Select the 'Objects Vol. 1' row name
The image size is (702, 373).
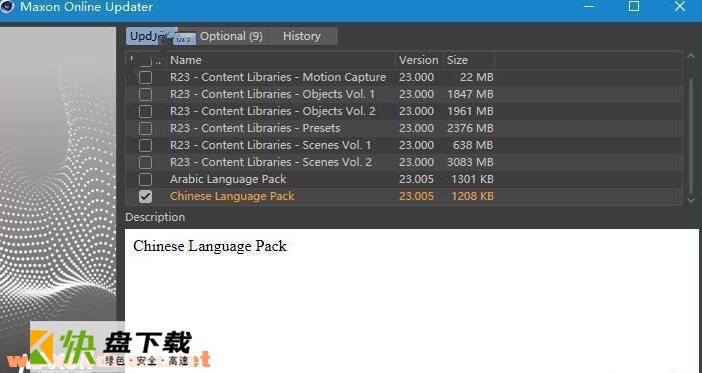click(272, 94)
